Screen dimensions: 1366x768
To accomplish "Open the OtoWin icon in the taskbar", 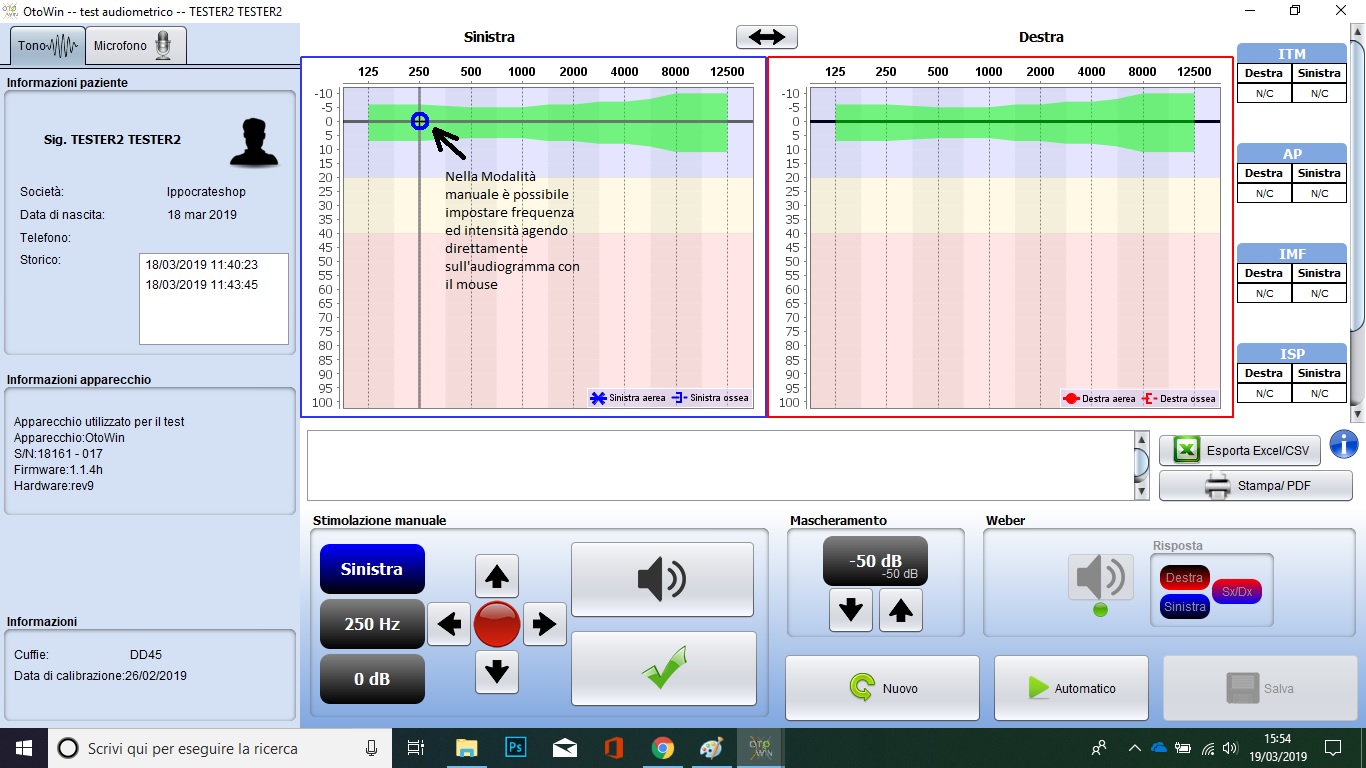I will (762, 747).
